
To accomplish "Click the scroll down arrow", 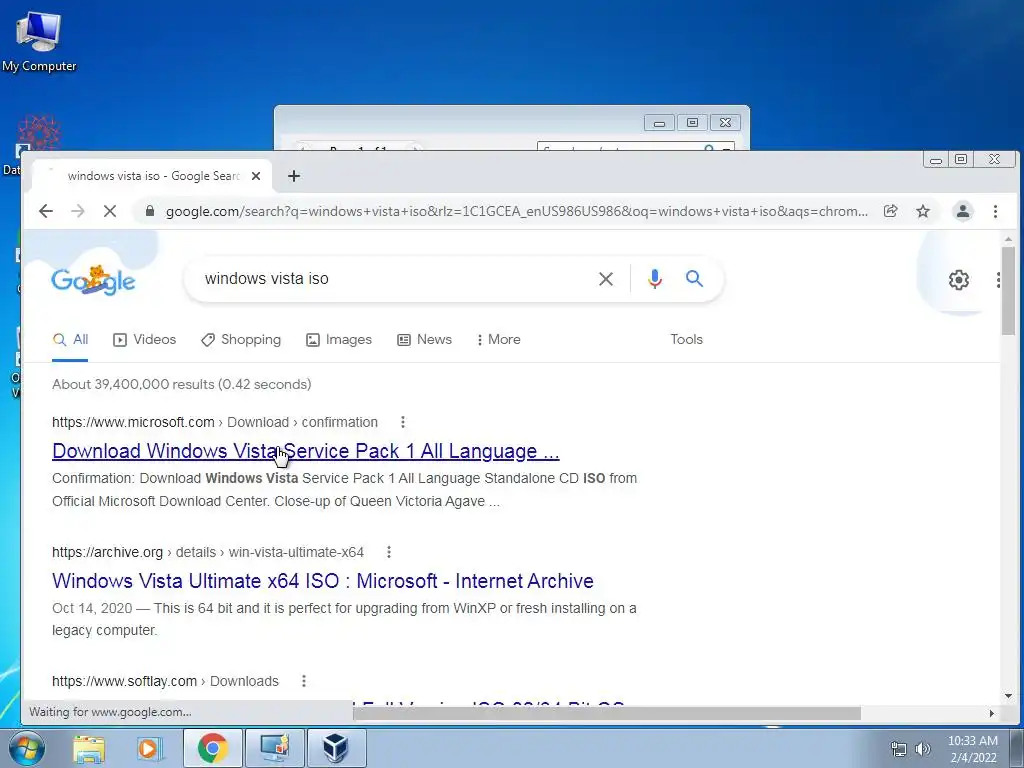I will pos(1008,696).
